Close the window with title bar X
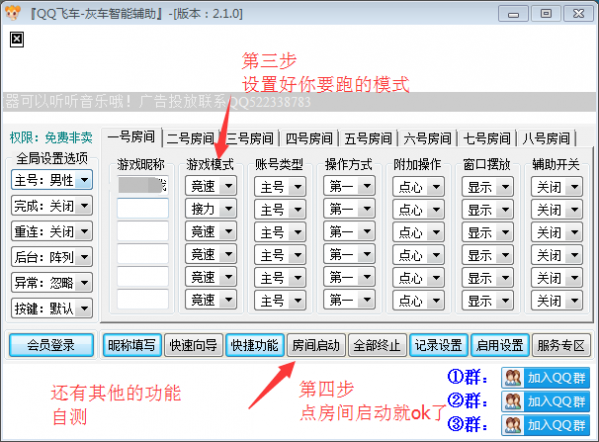 pyautogui.click(x=579, y=14)
